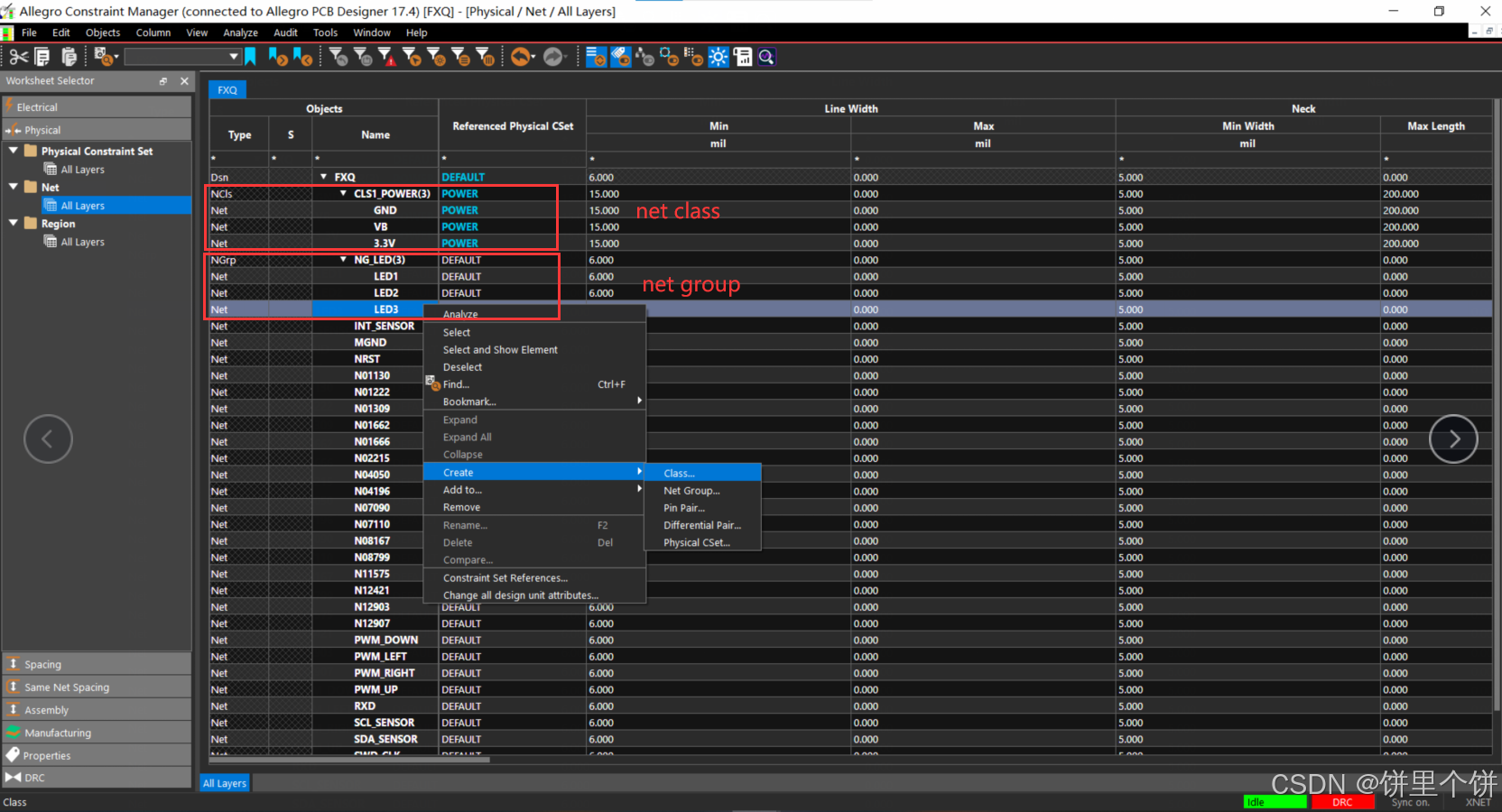Click the blue highlighted tag icon
Screen dimensions: 1502x812
point(620,57)
